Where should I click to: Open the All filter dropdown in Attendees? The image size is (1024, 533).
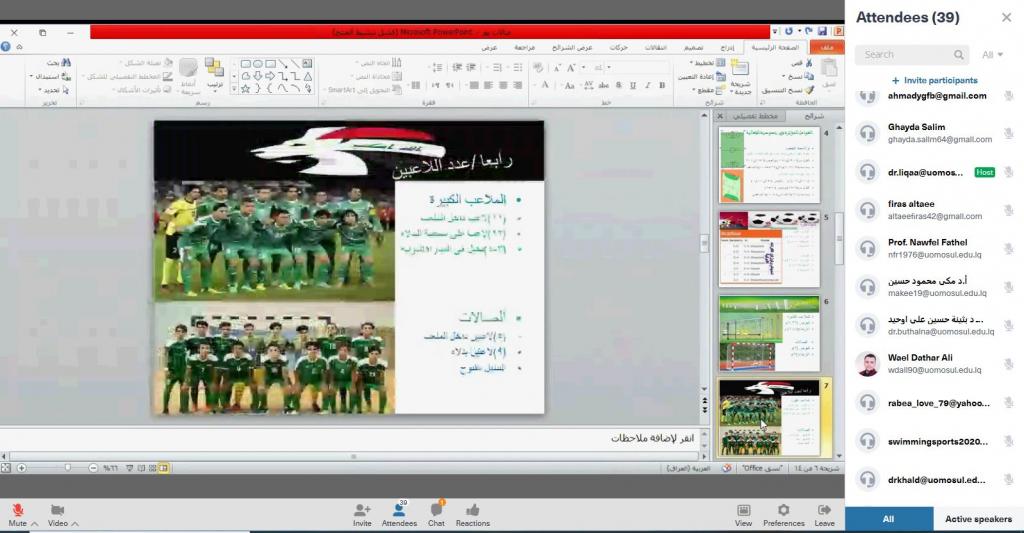(993, 55)
